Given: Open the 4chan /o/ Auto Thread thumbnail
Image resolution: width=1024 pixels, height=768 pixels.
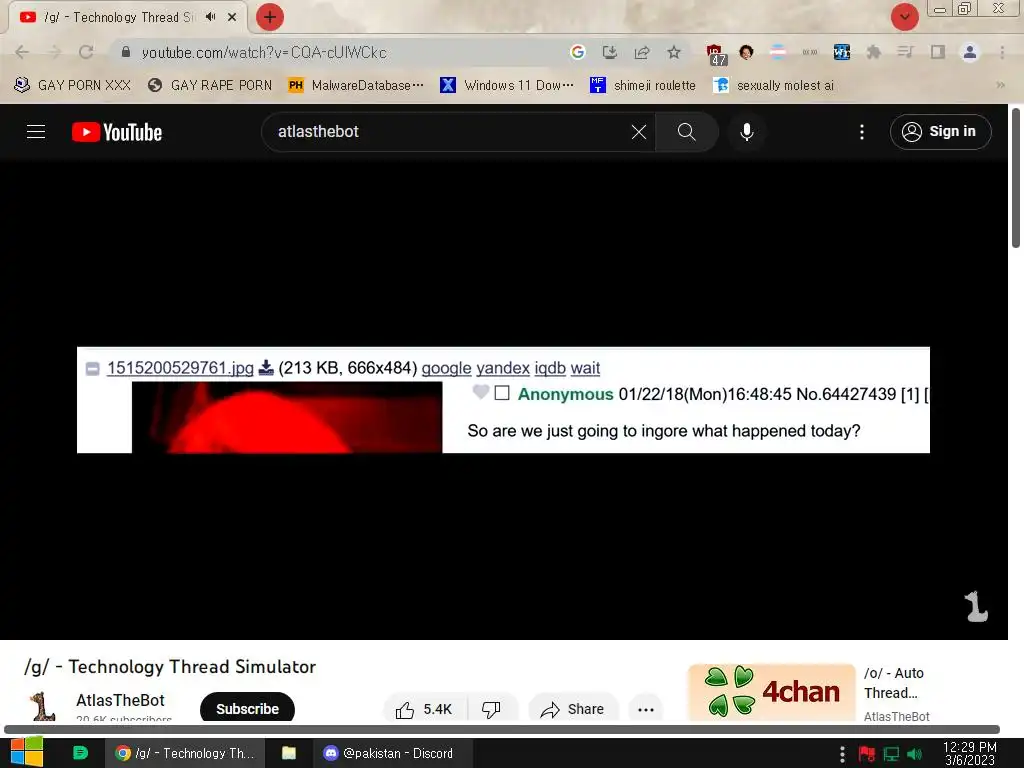Looking at the screenshot, I should coord(771,692).
